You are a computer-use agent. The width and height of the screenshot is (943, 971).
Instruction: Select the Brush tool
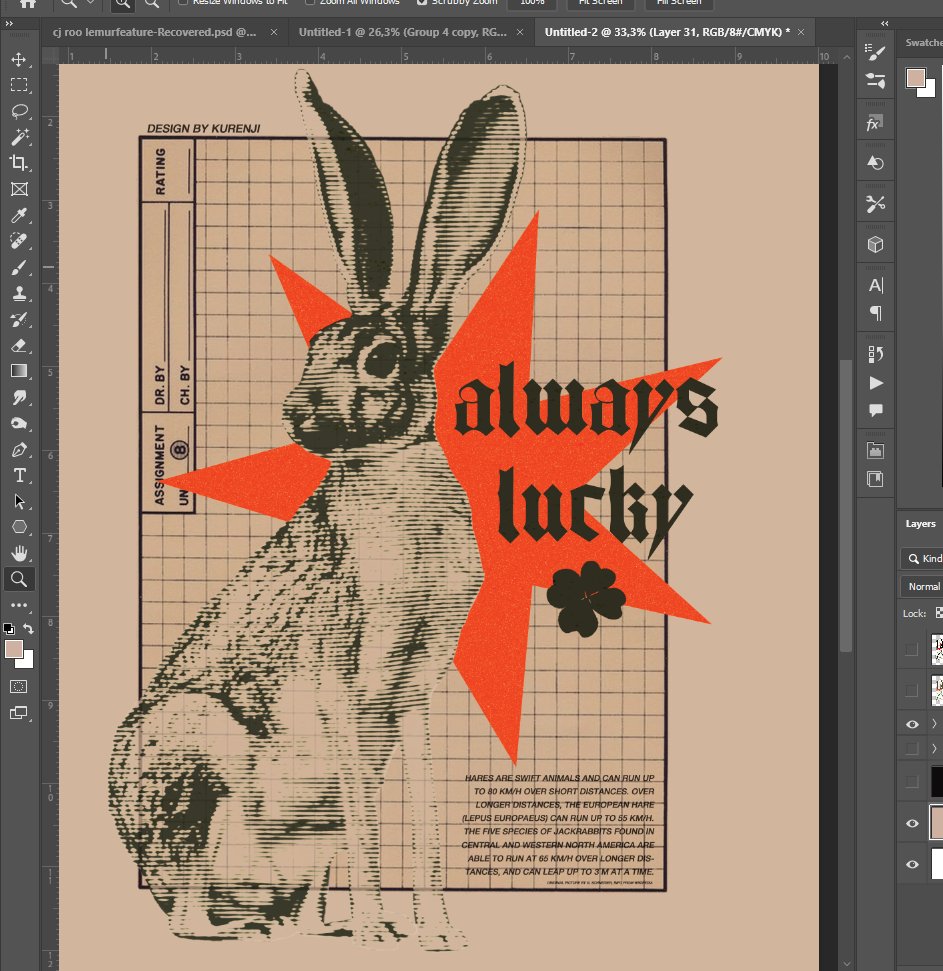click(x=19, y=268)
